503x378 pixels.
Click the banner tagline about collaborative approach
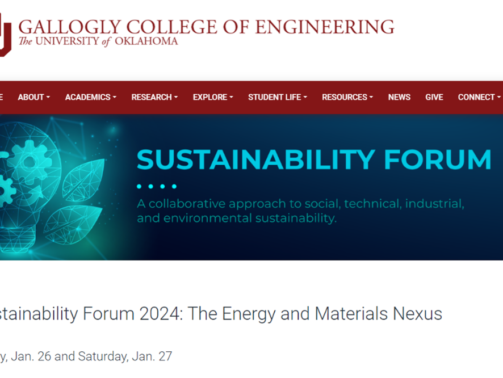(300, 211)
